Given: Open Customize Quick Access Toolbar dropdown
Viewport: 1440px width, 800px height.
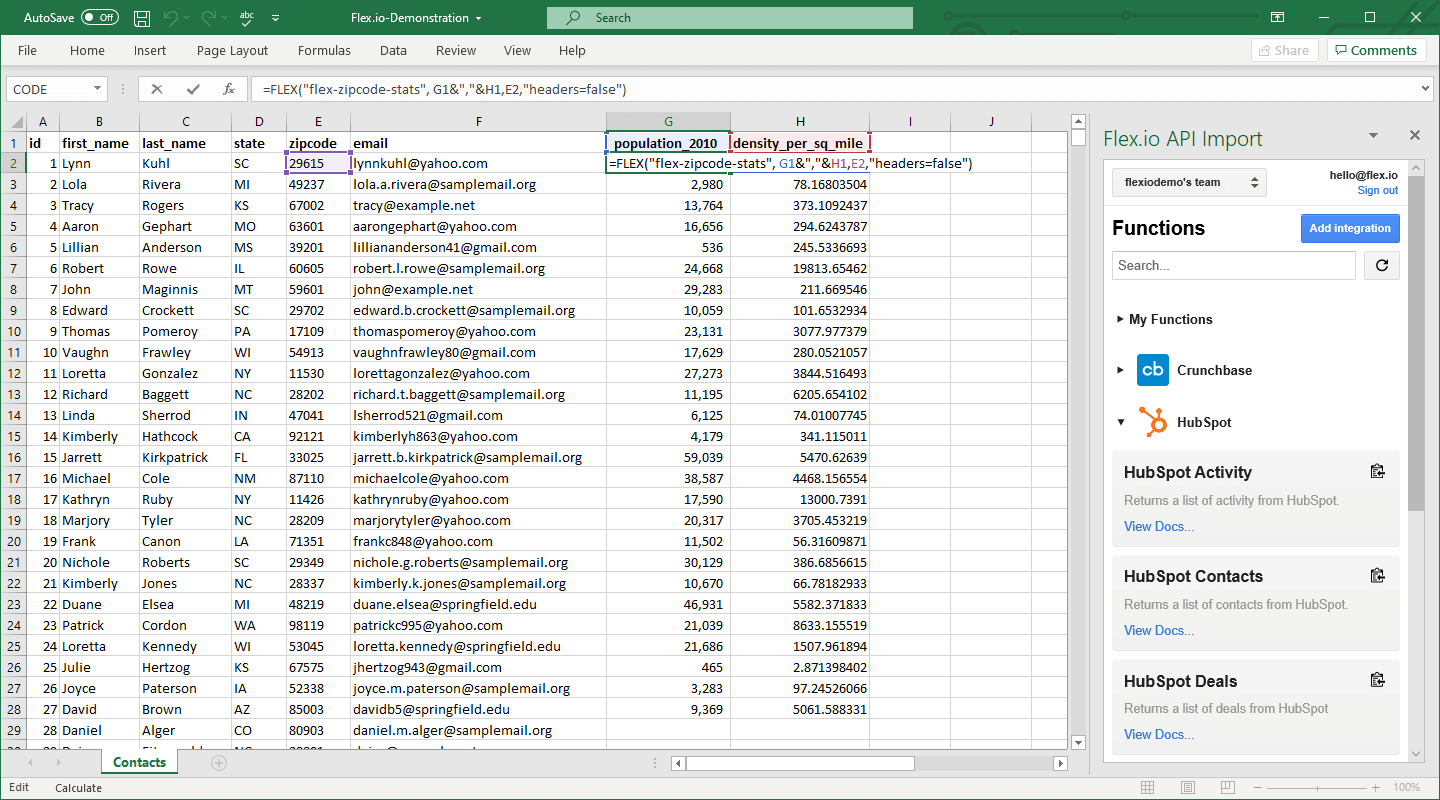Looking at the screenshot, I should 275,18.
